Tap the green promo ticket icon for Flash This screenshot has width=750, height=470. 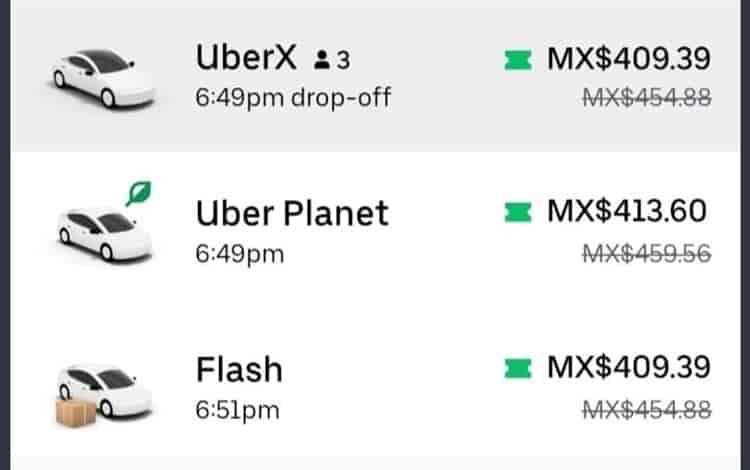tap(519, 369)
